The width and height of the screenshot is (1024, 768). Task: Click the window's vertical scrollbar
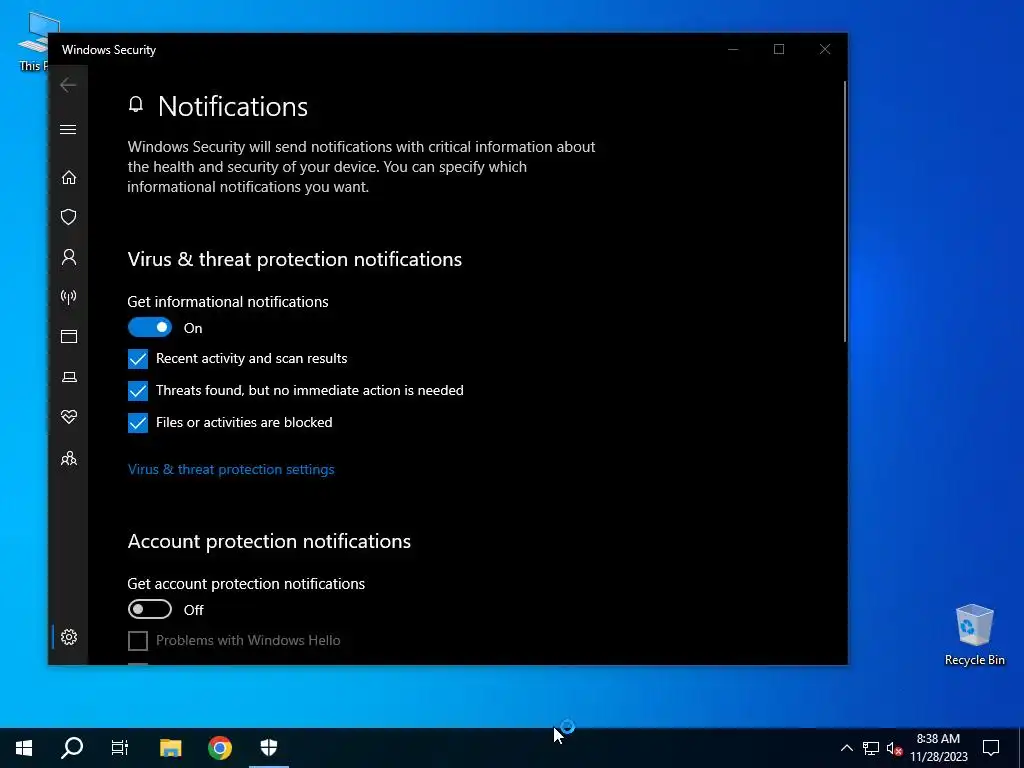tap(844, 212)
